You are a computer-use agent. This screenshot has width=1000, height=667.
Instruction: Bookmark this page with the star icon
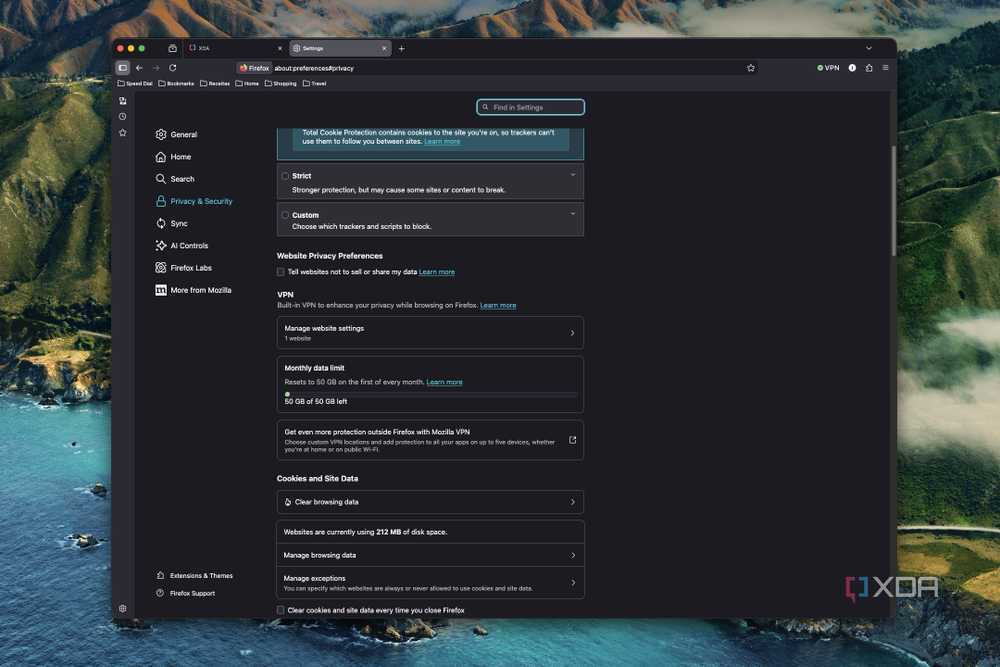click(751, 68)
